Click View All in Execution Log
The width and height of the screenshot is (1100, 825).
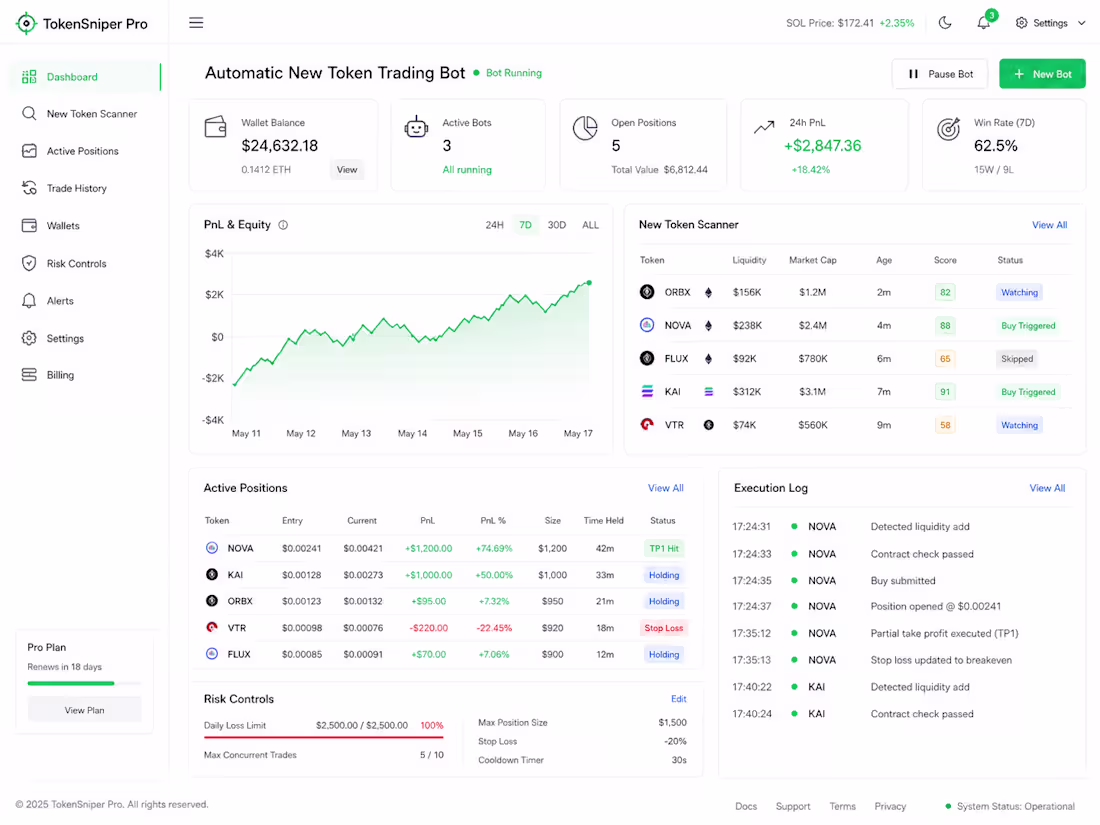pyautogui.click(x=1047, y=488)
